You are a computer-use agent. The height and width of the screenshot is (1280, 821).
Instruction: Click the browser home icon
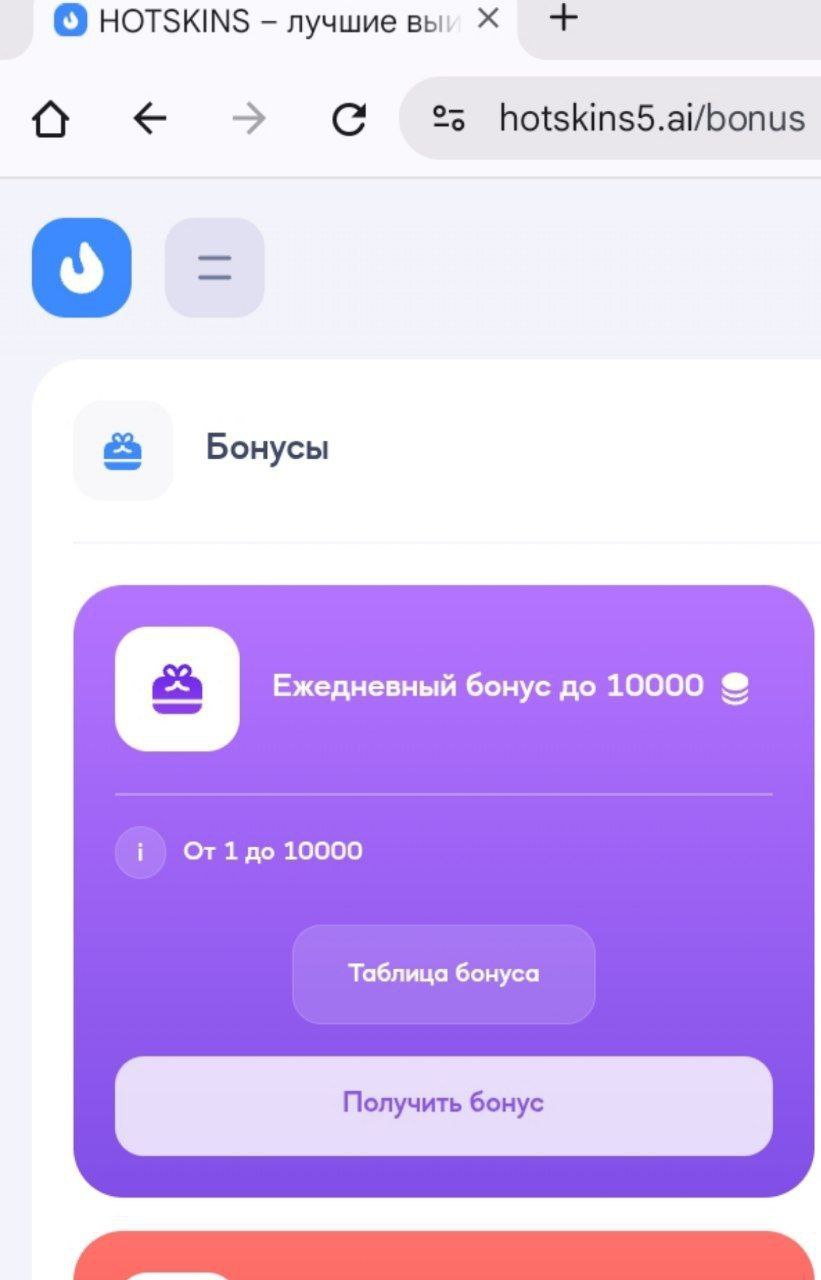[x=50, y=120]
